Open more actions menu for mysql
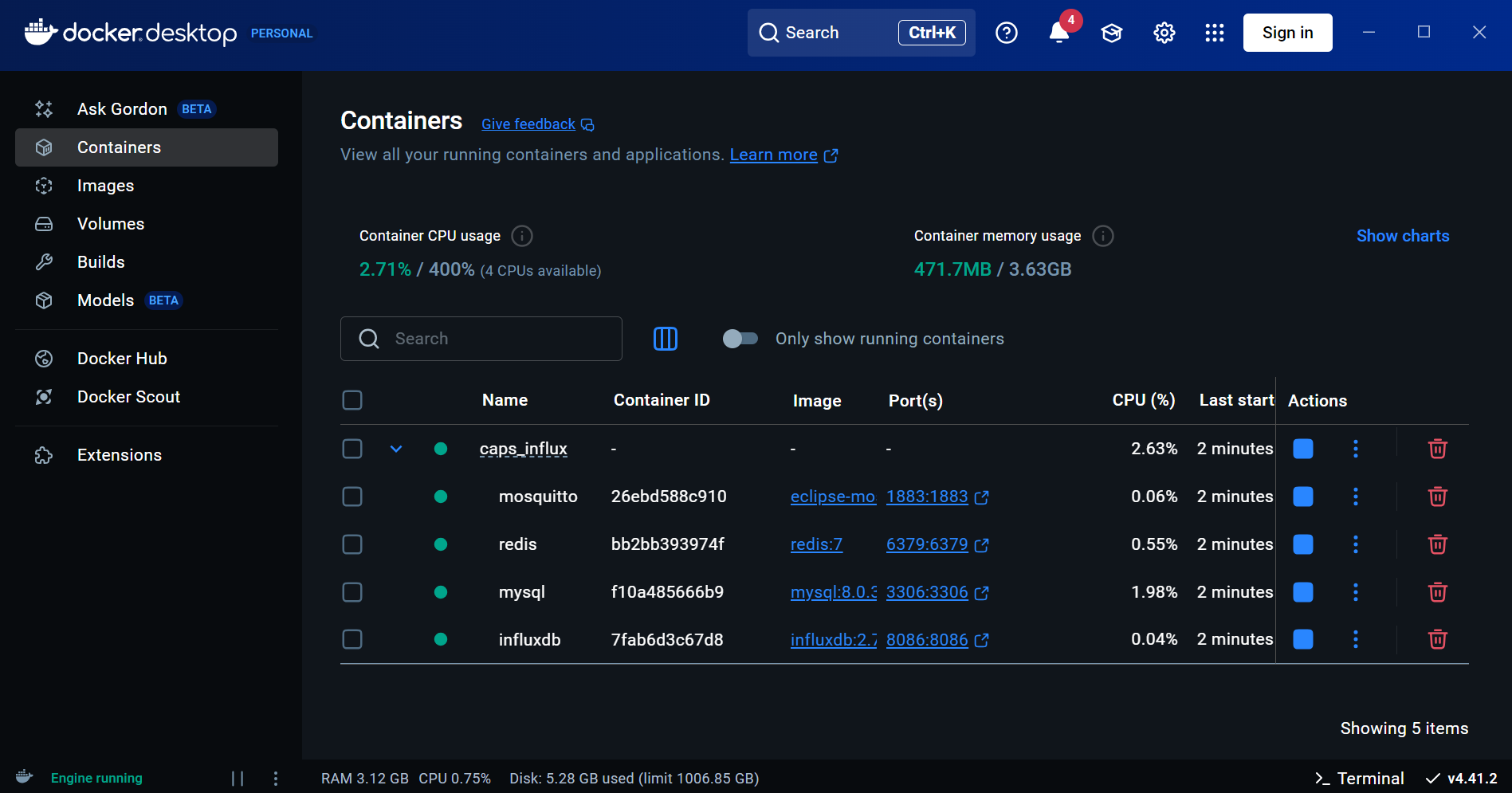Viewport: 1512px width, 793px height. (1356, 592)
